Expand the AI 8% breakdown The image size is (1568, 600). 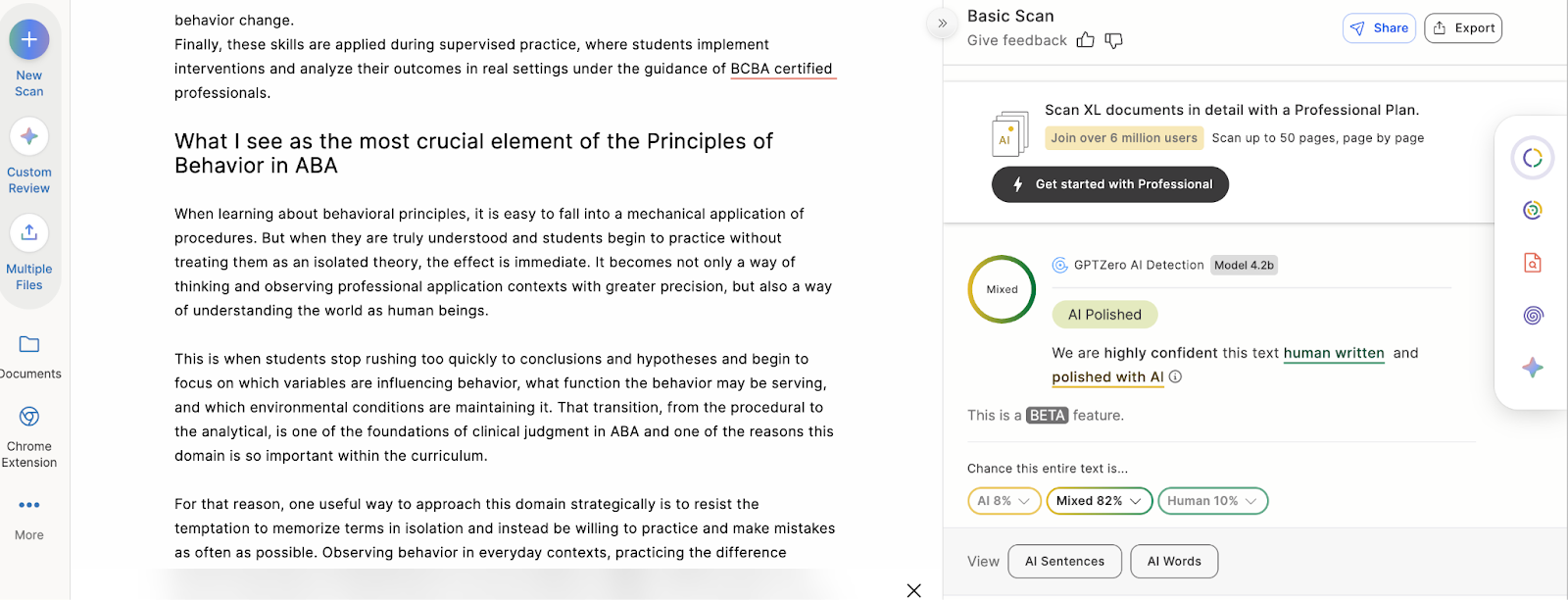(x=1004, y=500)
